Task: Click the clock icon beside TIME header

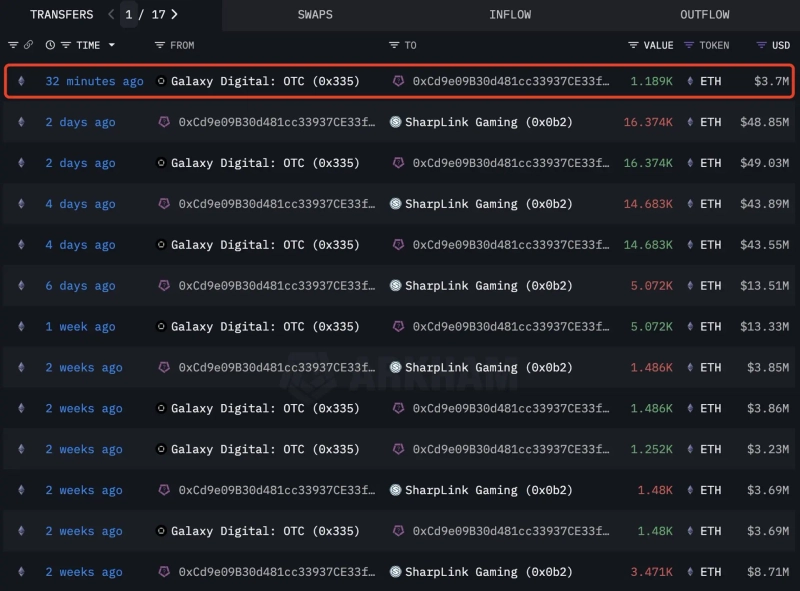Action: tap(50, 45)
